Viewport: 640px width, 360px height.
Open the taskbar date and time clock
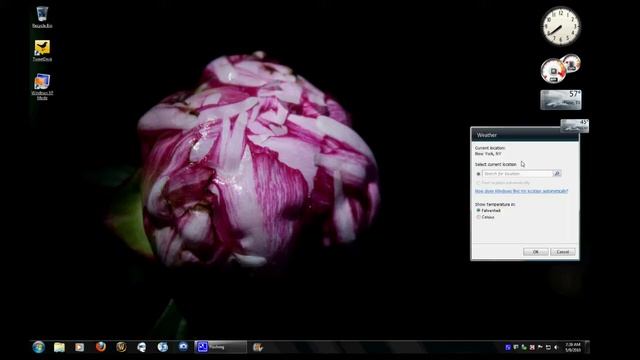point(573,347)
